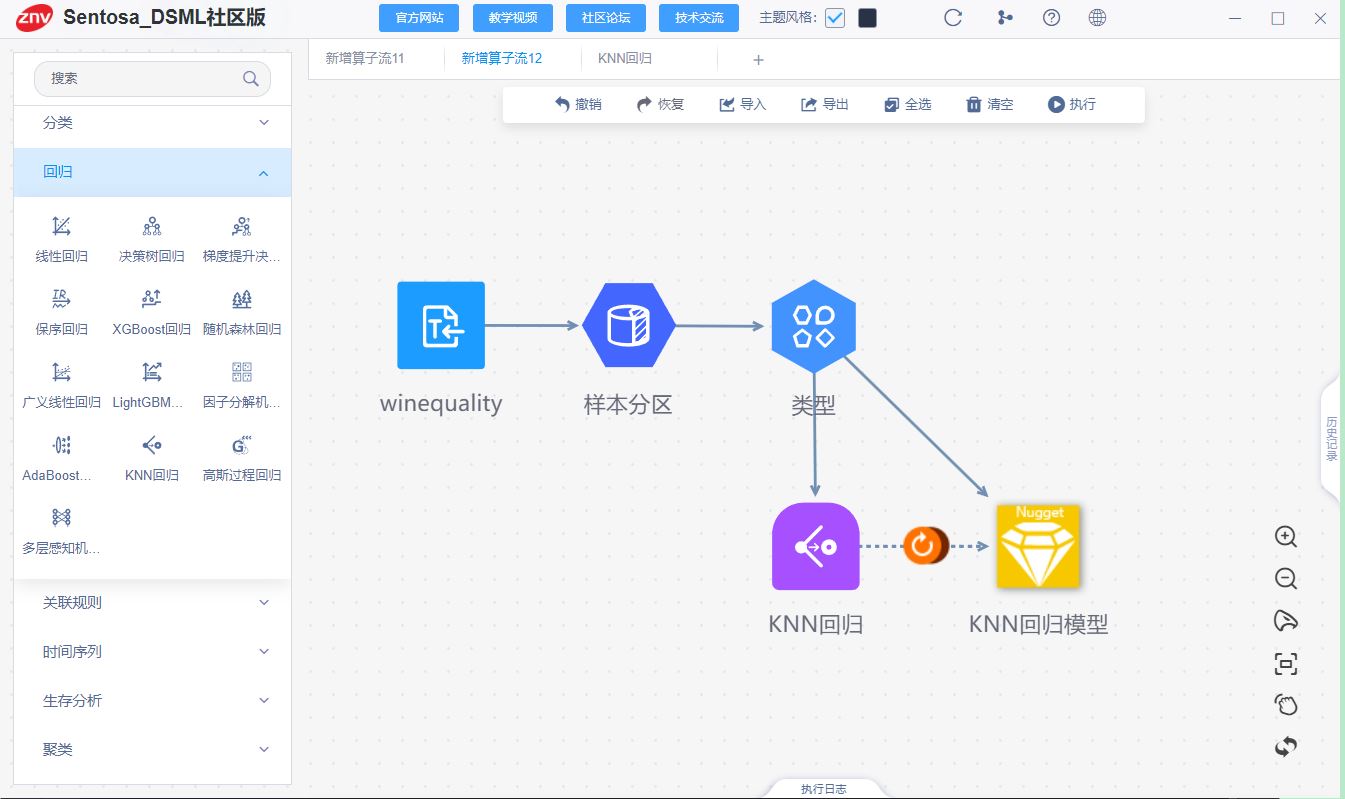Image resolution: width=1345 pixels, height=799 pixels.
Task: Select the 梯度提升决策树 regression icon
Action: click(241, 226)
